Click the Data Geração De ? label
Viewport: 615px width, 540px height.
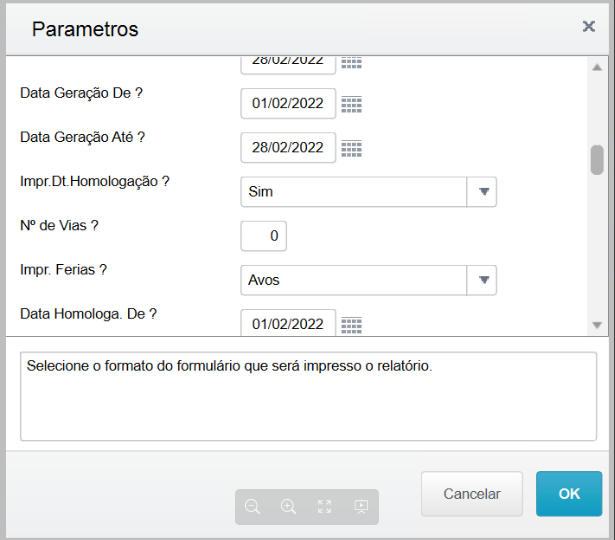[81, 93]
